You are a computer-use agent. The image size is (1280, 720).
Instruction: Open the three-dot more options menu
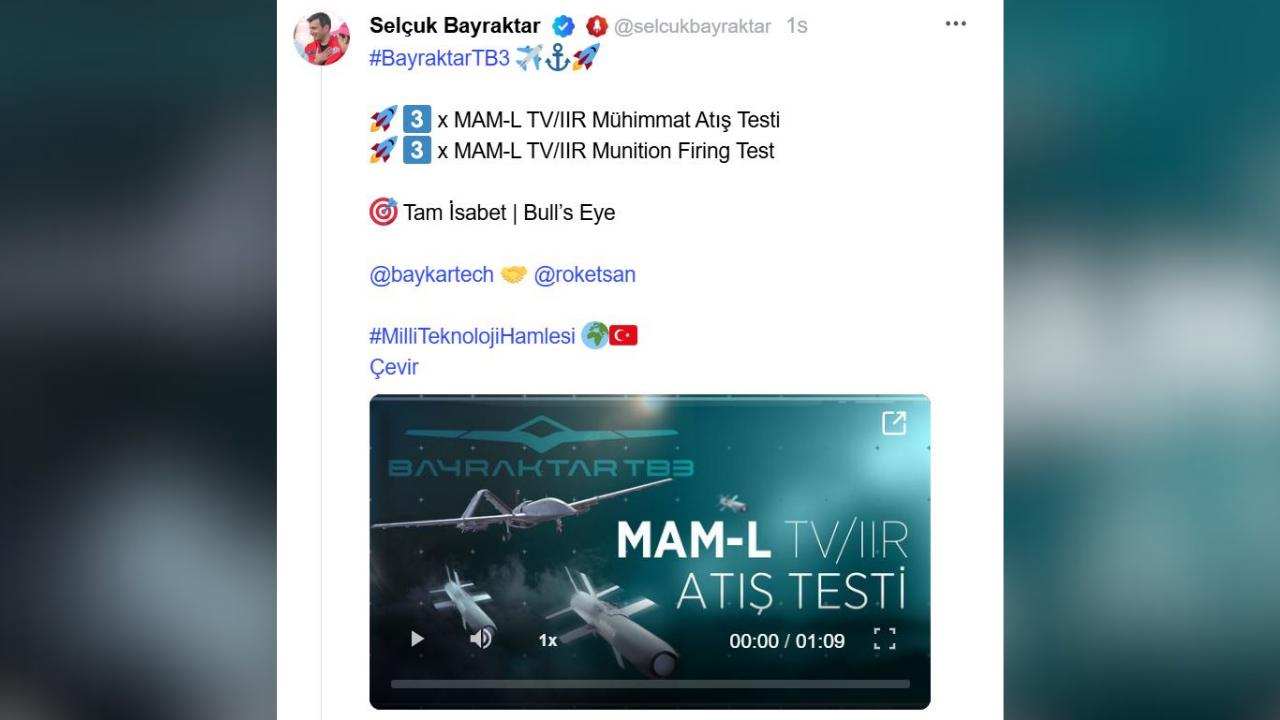click(x=956, y=24)
